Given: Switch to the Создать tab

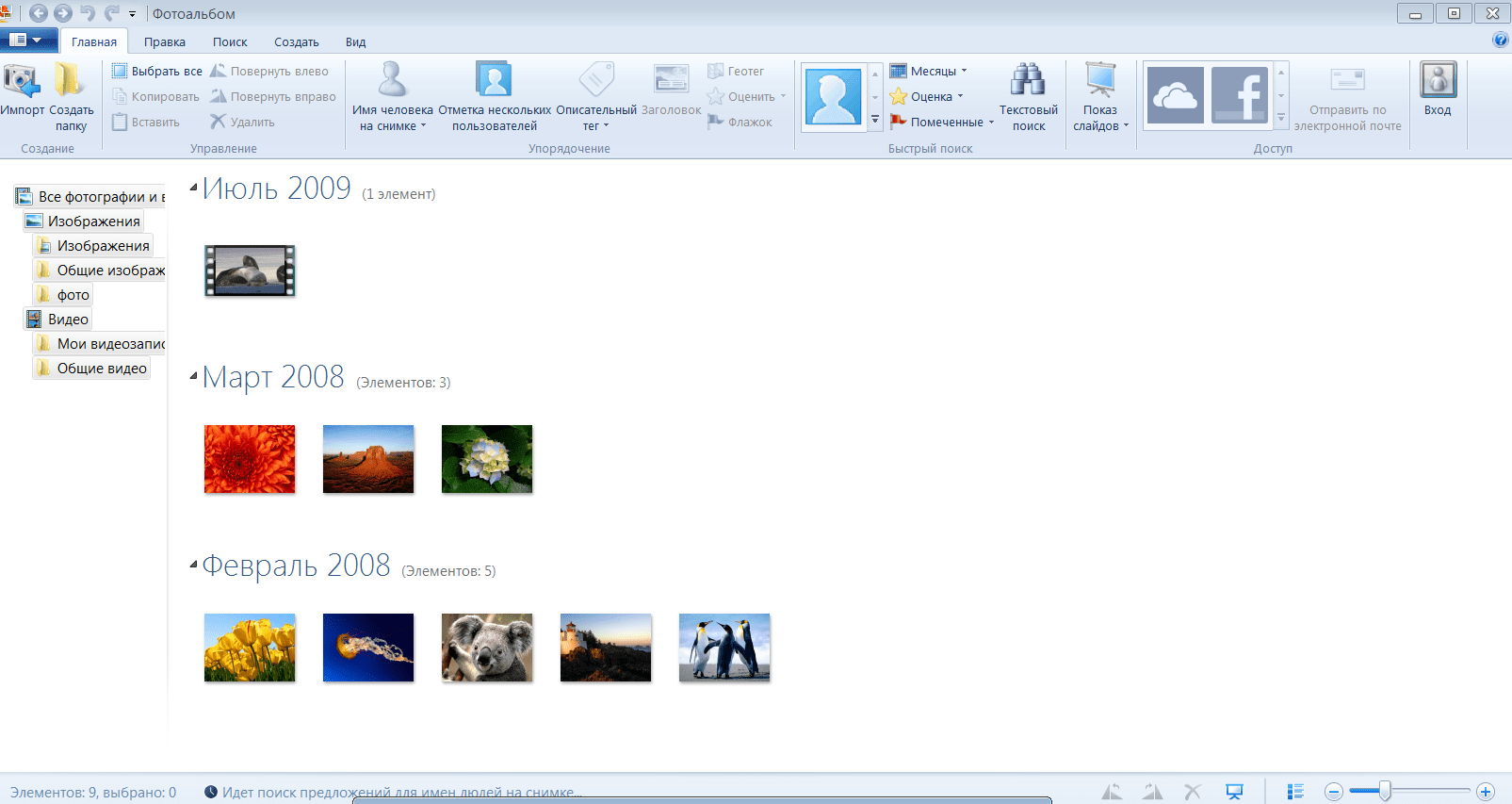Looking at the screenshot, I should (x=297, y=41).
